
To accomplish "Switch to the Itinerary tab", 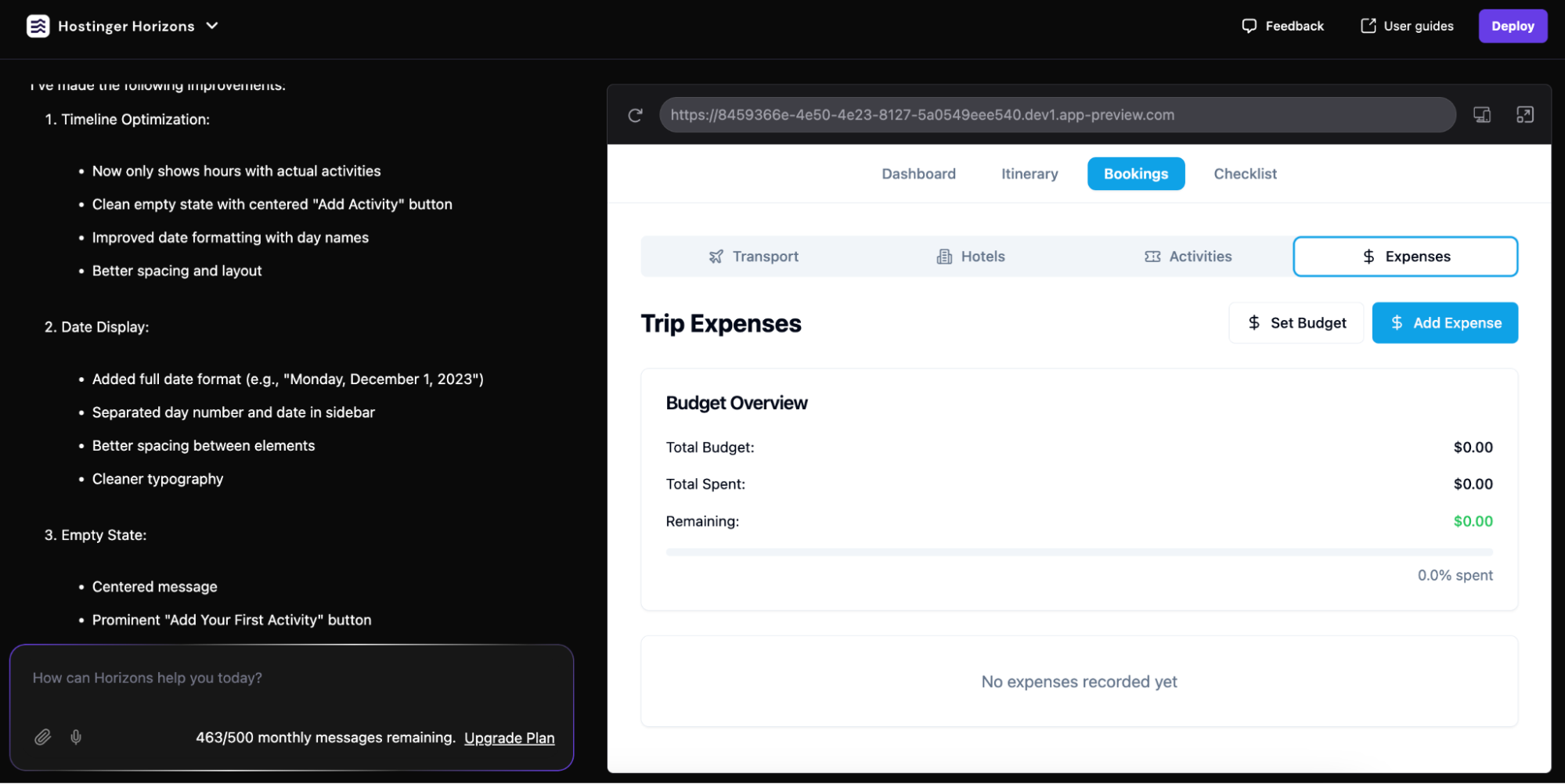I will click(1029, 173).
